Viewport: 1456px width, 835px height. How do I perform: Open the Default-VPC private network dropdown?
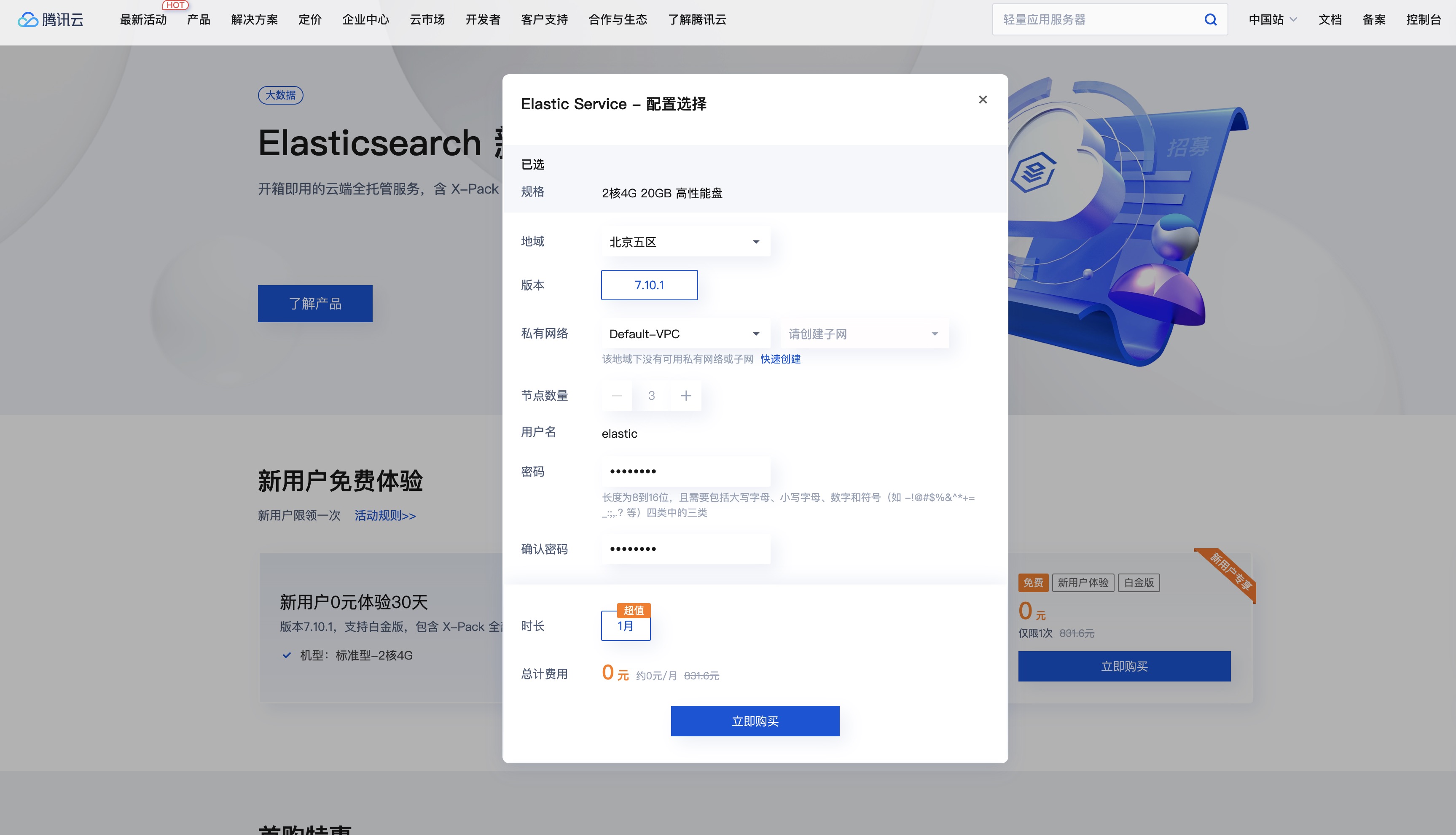coord(685,334)
